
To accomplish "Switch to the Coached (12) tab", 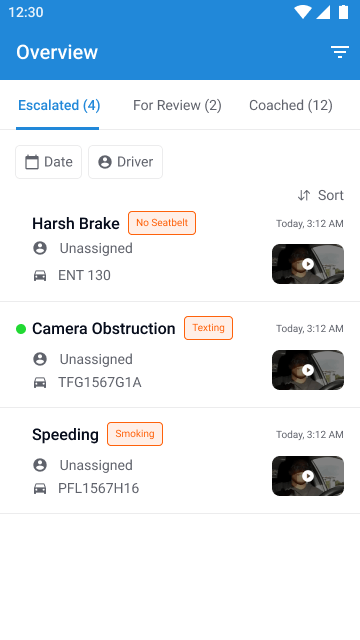I will tap(291, 105).
